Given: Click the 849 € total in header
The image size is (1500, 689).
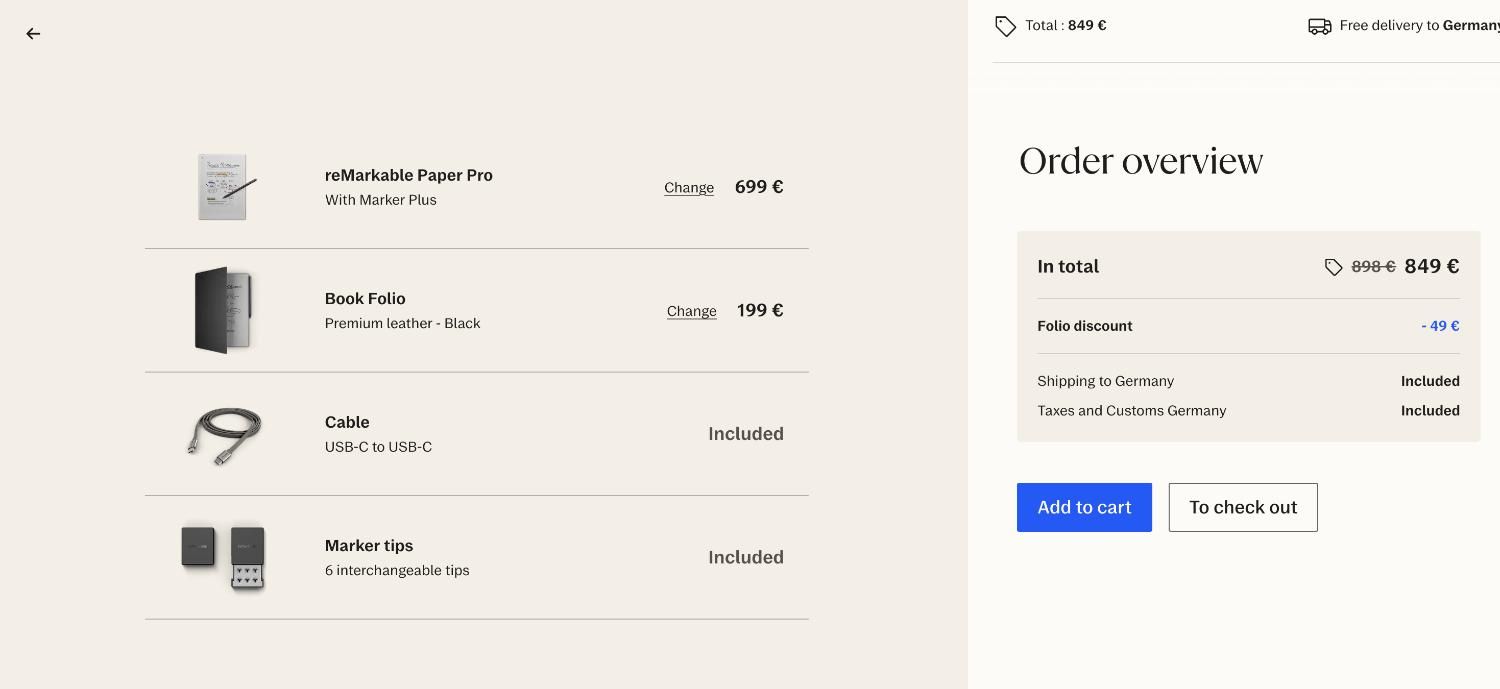Looking at the screenshot, I should (x=1087, y=26).
